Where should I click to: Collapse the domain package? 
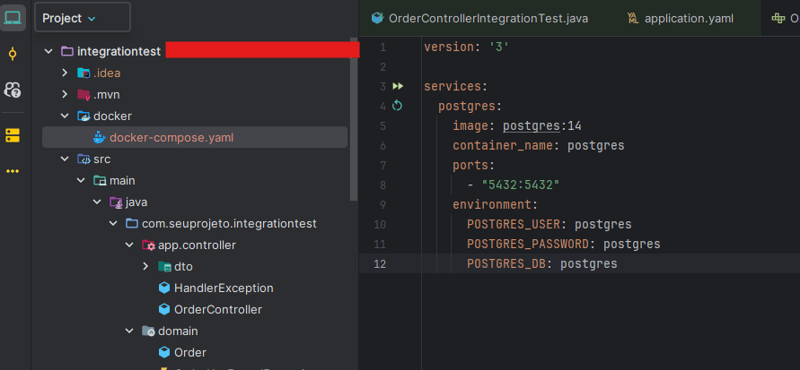pos(130,331)
